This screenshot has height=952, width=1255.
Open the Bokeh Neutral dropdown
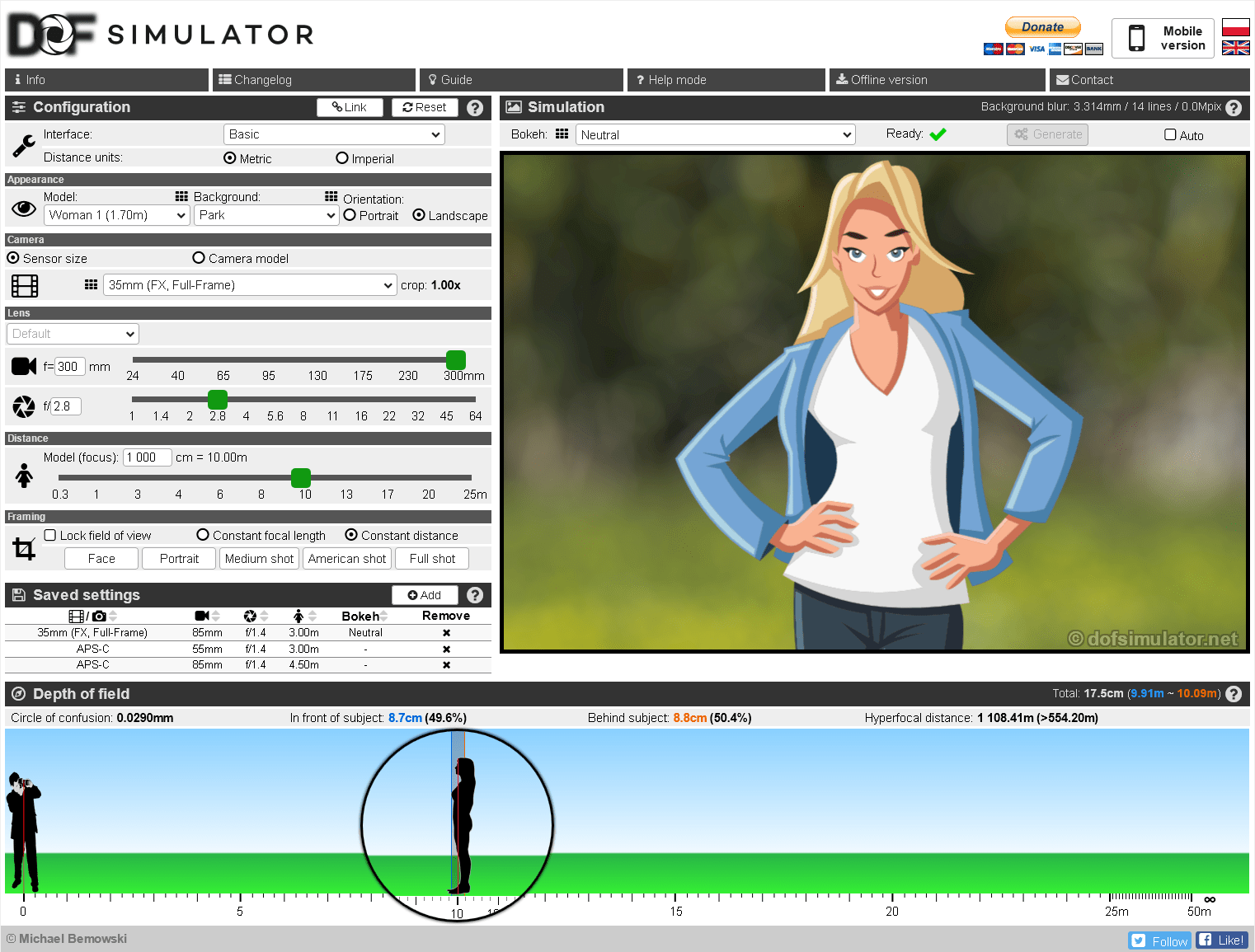pos(714,134)
